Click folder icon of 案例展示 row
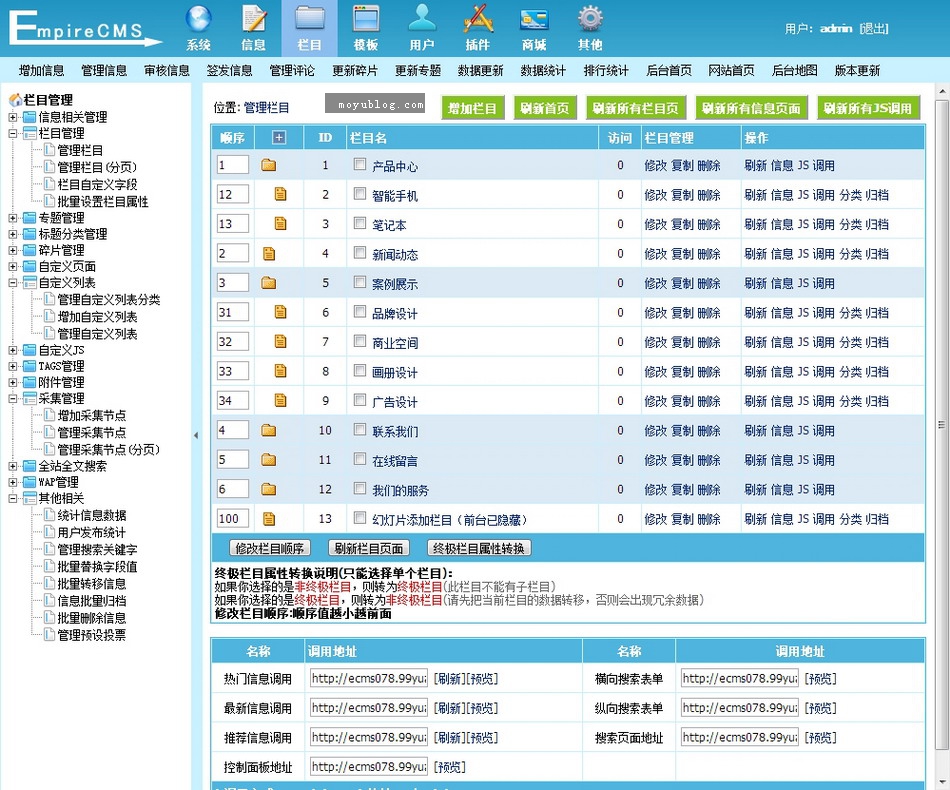Viewport: 950px width, 790px height. [268, 282]
